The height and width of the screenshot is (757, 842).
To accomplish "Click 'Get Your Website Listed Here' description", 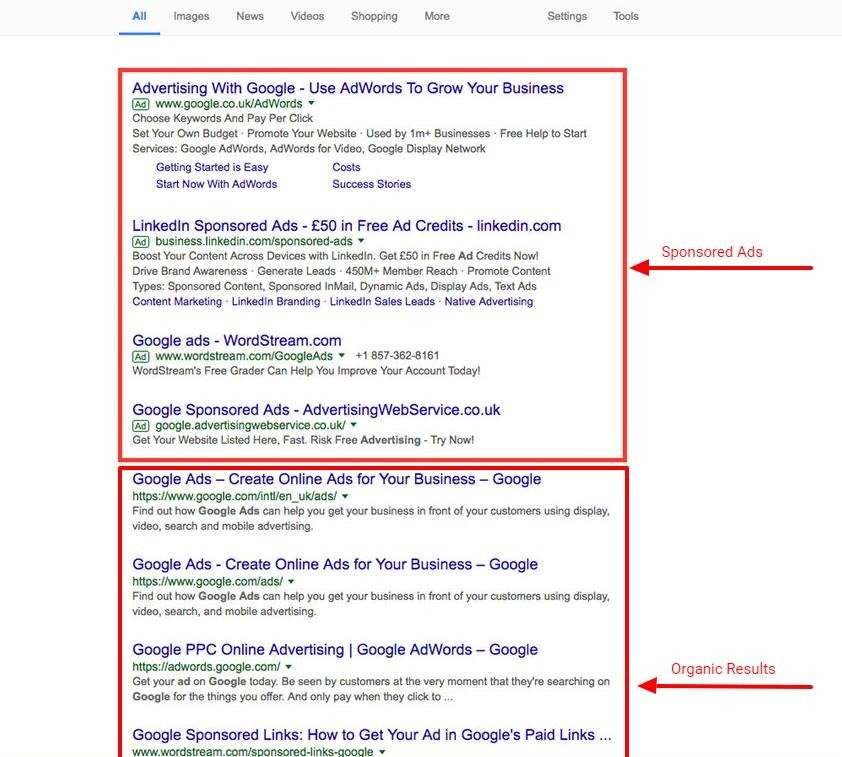I will coord(303,440).
